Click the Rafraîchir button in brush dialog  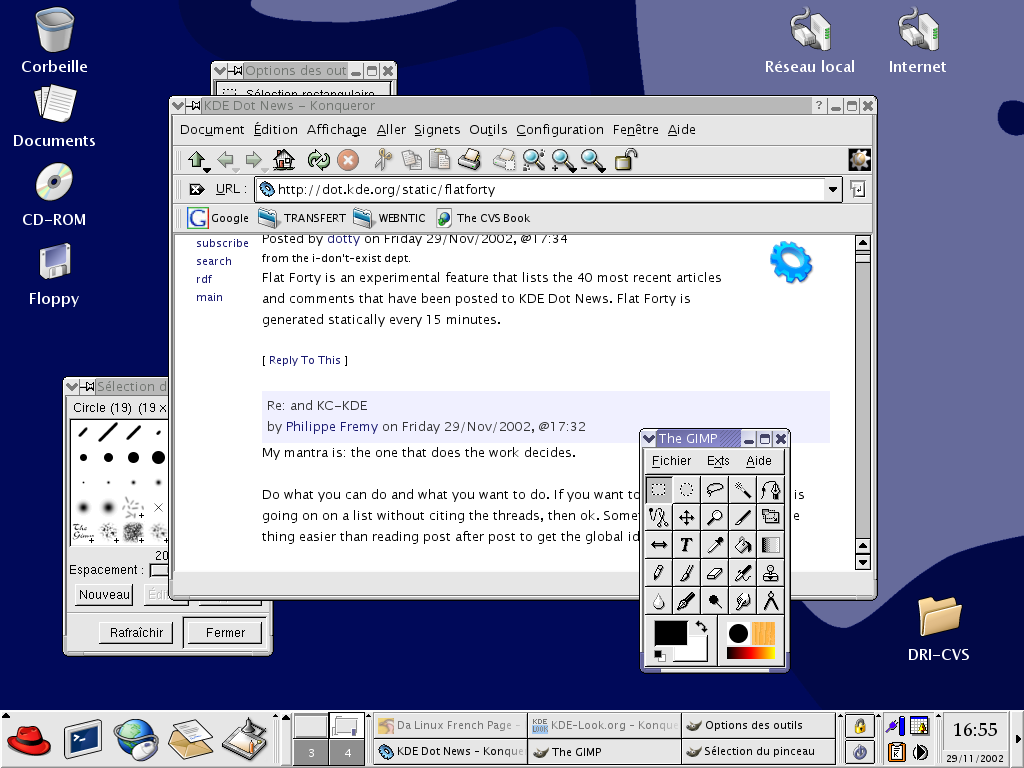coord(136,632)
